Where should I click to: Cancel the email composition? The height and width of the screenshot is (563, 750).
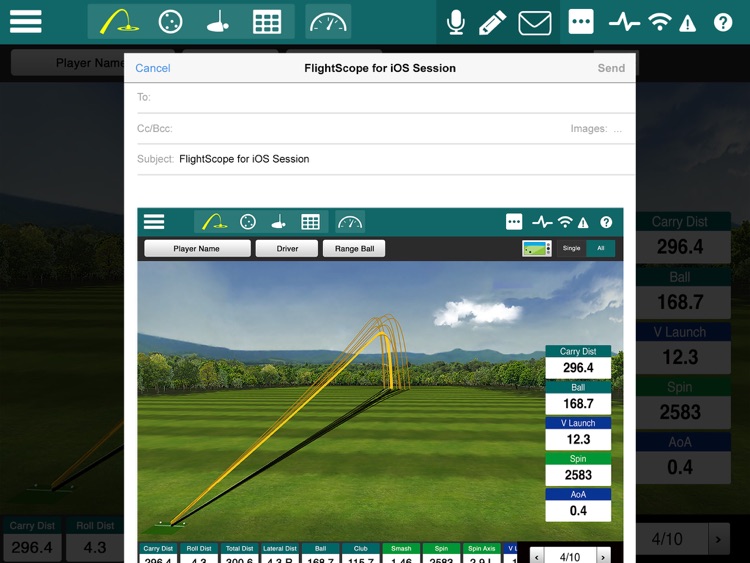coord(153,68)
